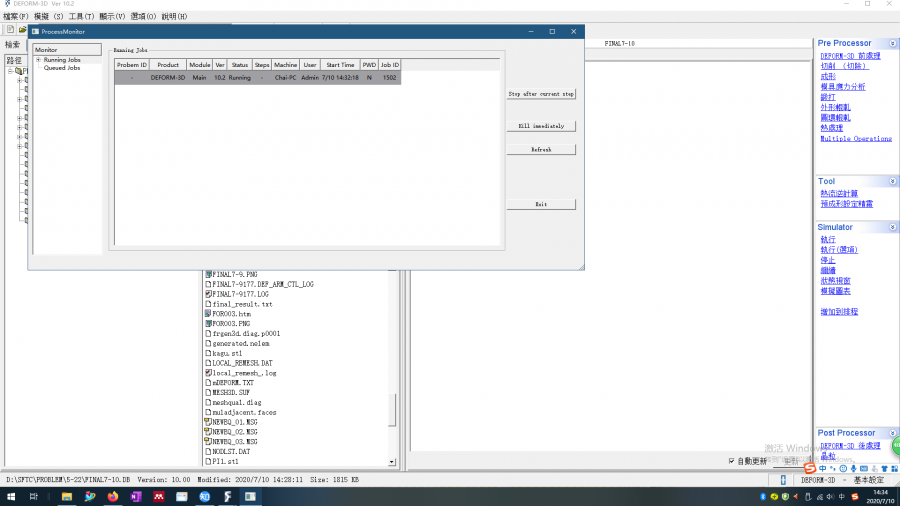Screen dimensions: 900x506
Task: Open the 說明(H) menu
Action: coord(174,17)
